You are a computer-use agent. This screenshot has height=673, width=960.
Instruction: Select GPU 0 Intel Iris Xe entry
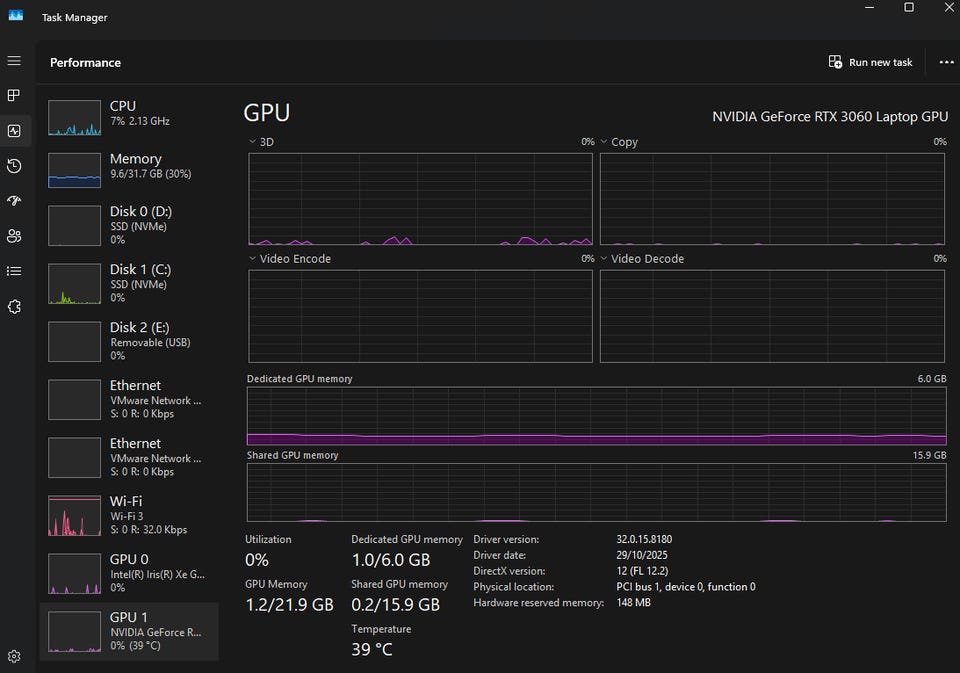pos(129,572)
